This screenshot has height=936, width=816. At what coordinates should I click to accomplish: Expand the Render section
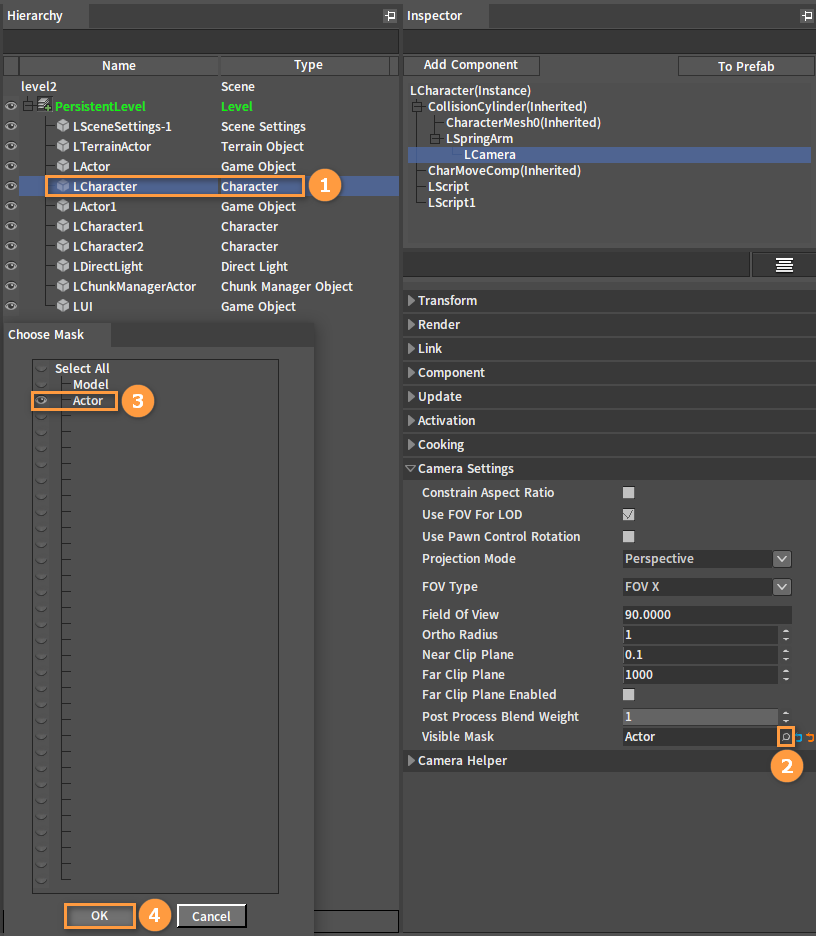point(411,325)
